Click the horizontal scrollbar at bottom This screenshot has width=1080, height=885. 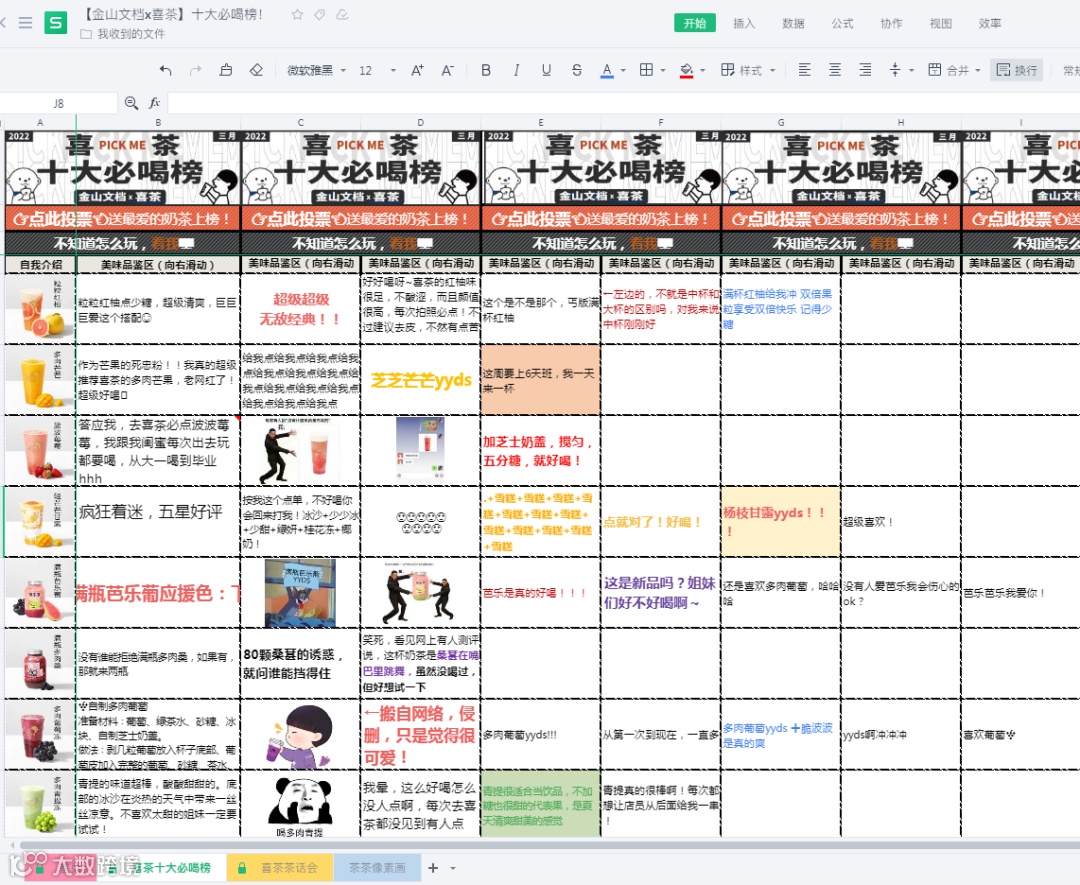click(x=551, y=845)
